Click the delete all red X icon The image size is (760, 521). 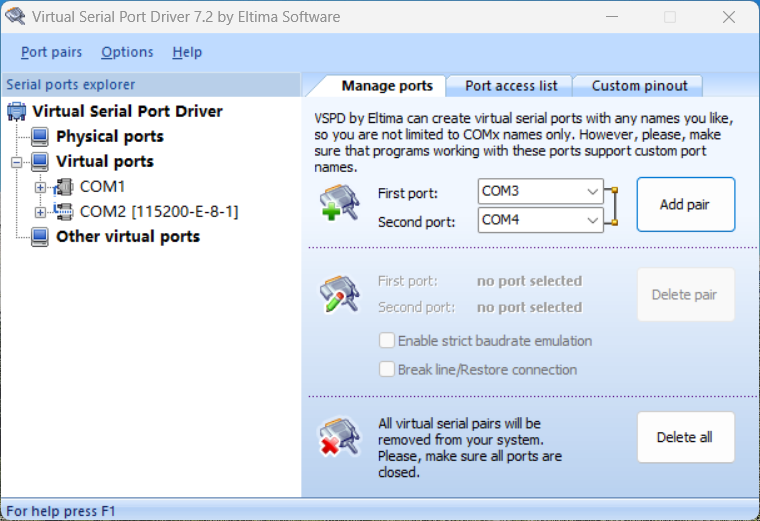point(339,438)
